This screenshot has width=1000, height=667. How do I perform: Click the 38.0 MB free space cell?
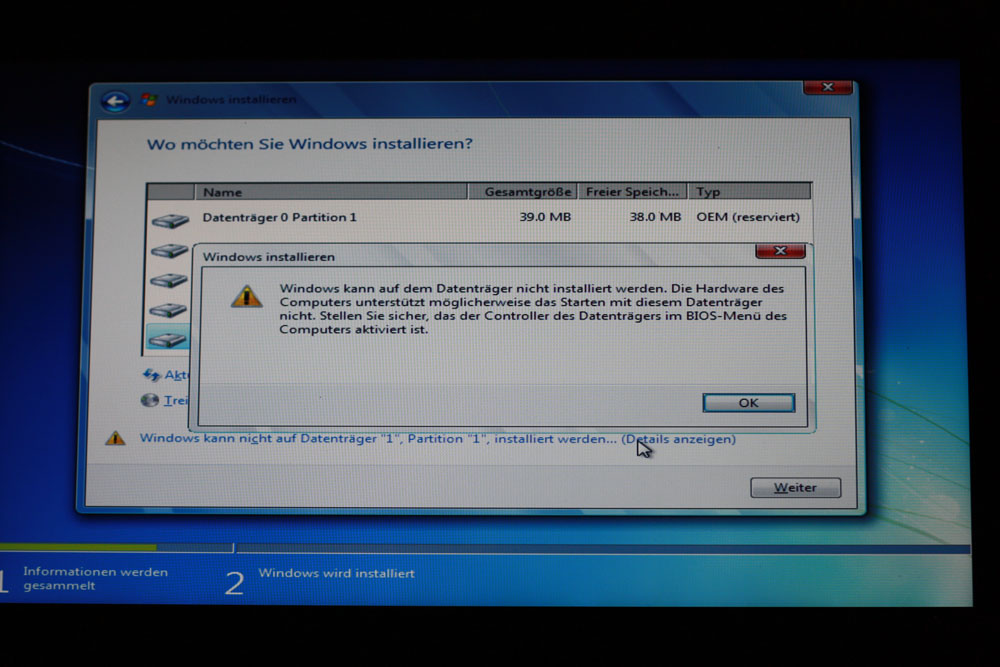(x=655, y=217)
